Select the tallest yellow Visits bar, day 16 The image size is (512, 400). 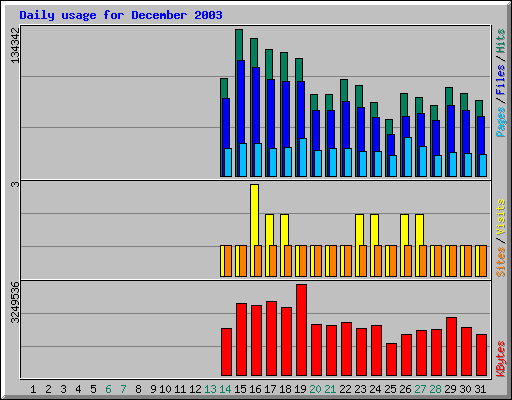click(x=254, y=215)
